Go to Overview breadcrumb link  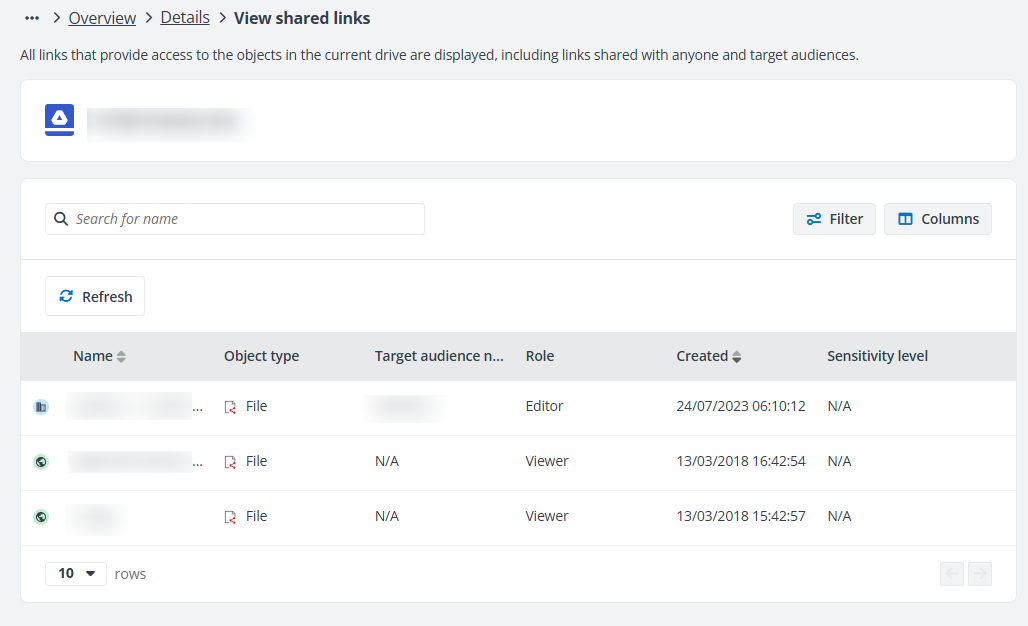(x=102, y=18)
